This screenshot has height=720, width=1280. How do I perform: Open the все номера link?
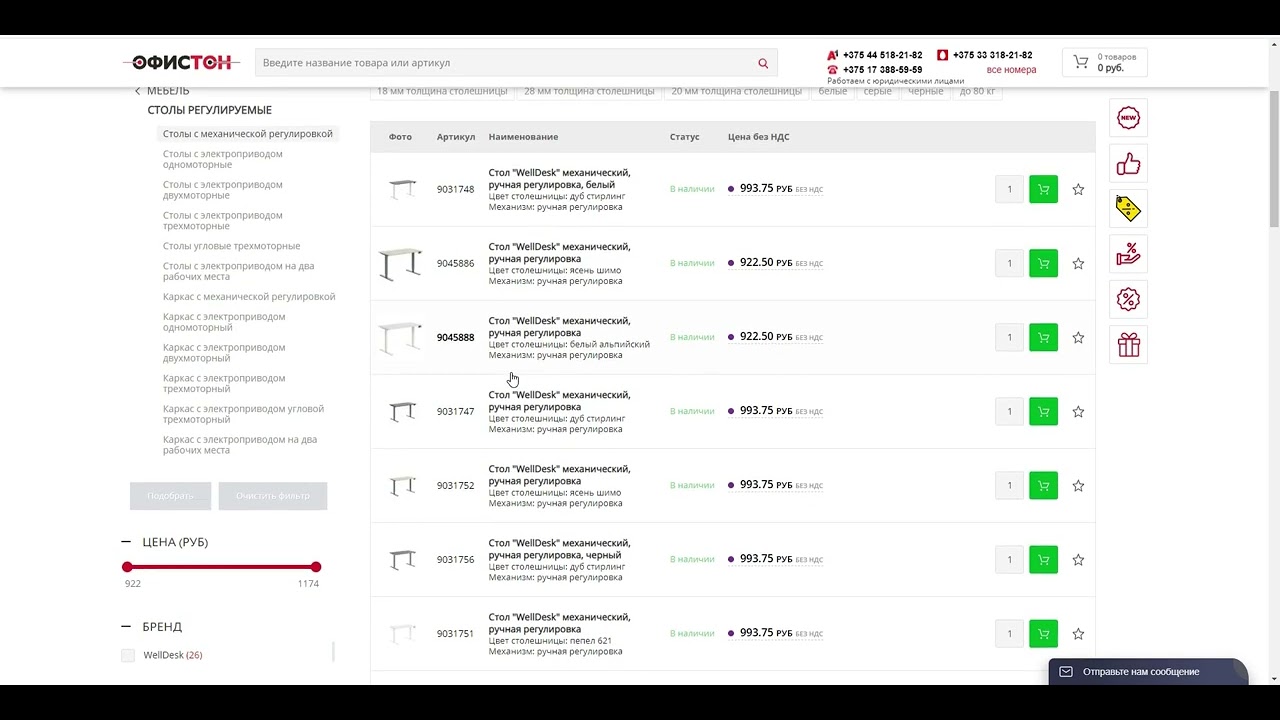click(1011, 70)
